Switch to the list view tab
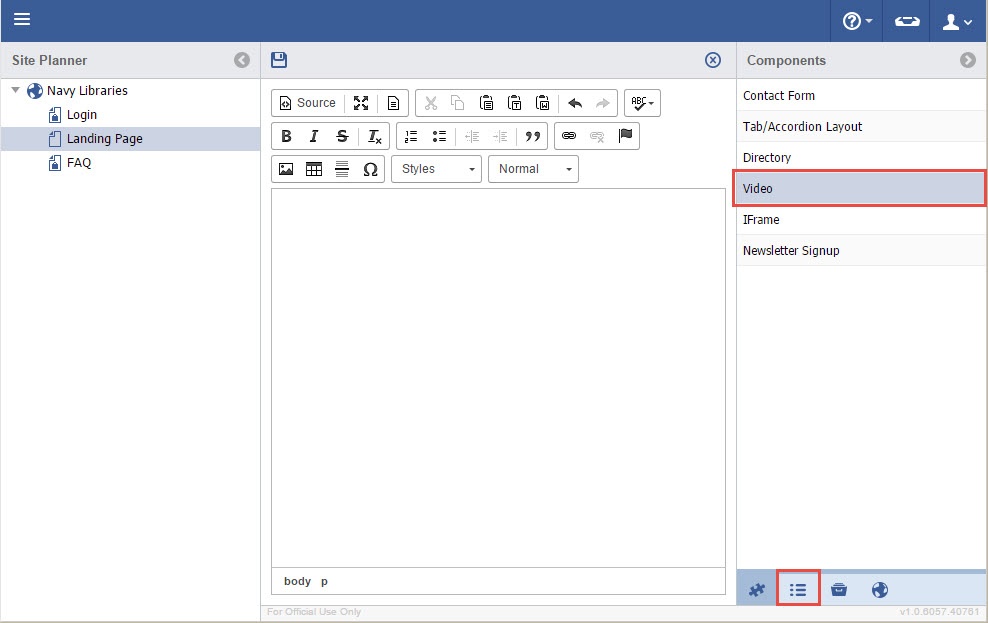This screenshot has width=988, height=623. point(797,589)
